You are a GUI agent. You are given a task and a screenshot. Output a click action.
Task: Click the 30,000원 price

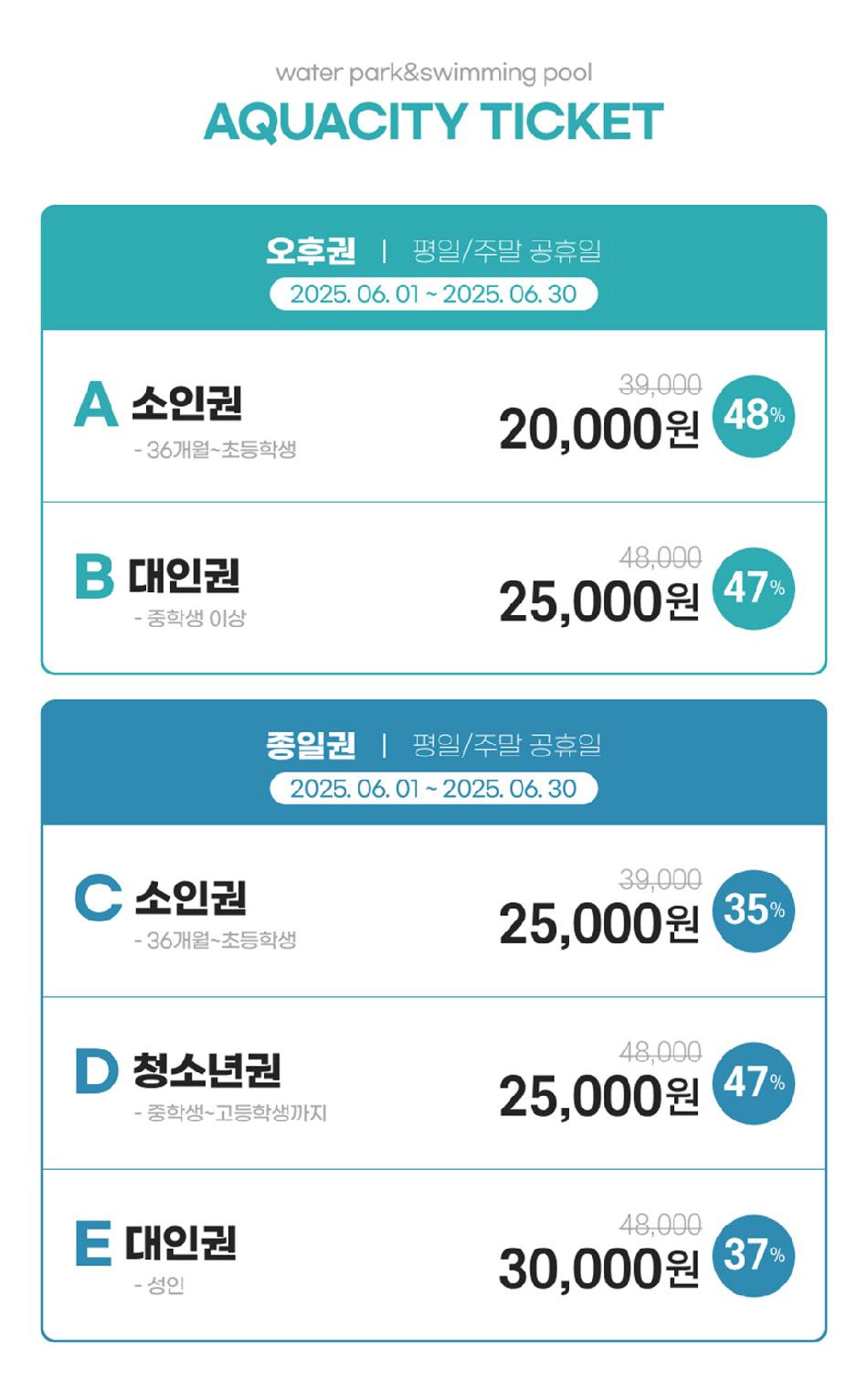tap(599, 1270)
